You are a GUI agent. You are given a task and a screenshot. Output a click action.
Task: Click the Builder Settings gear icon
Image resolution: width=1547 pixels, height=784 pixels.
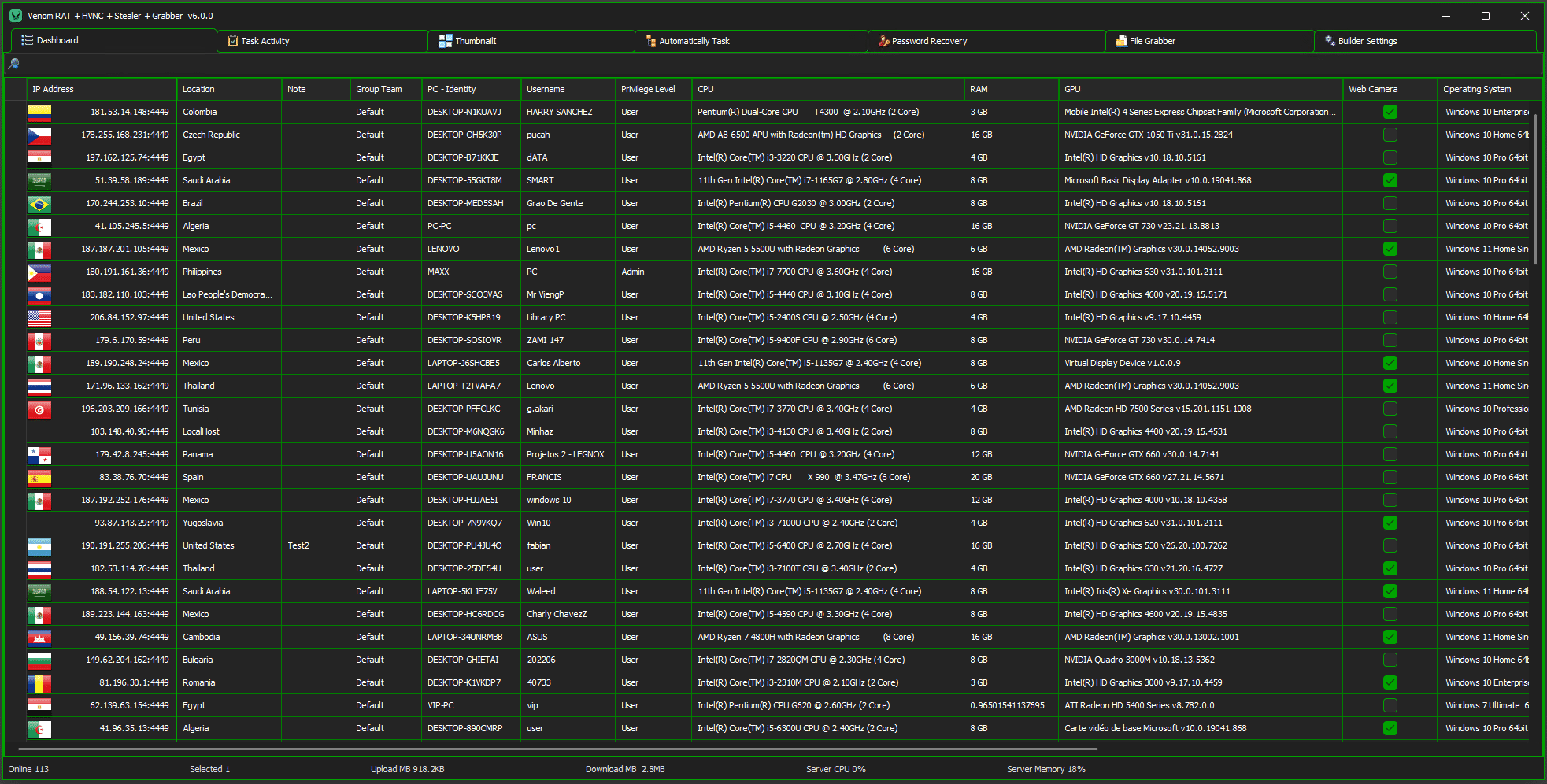1330,41
